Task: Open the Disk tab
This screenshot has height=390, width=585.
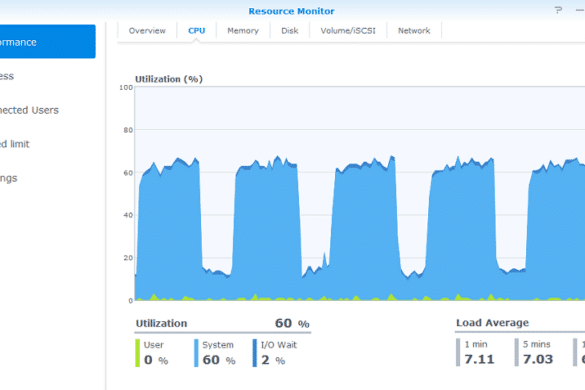Action: click(290, 31)
